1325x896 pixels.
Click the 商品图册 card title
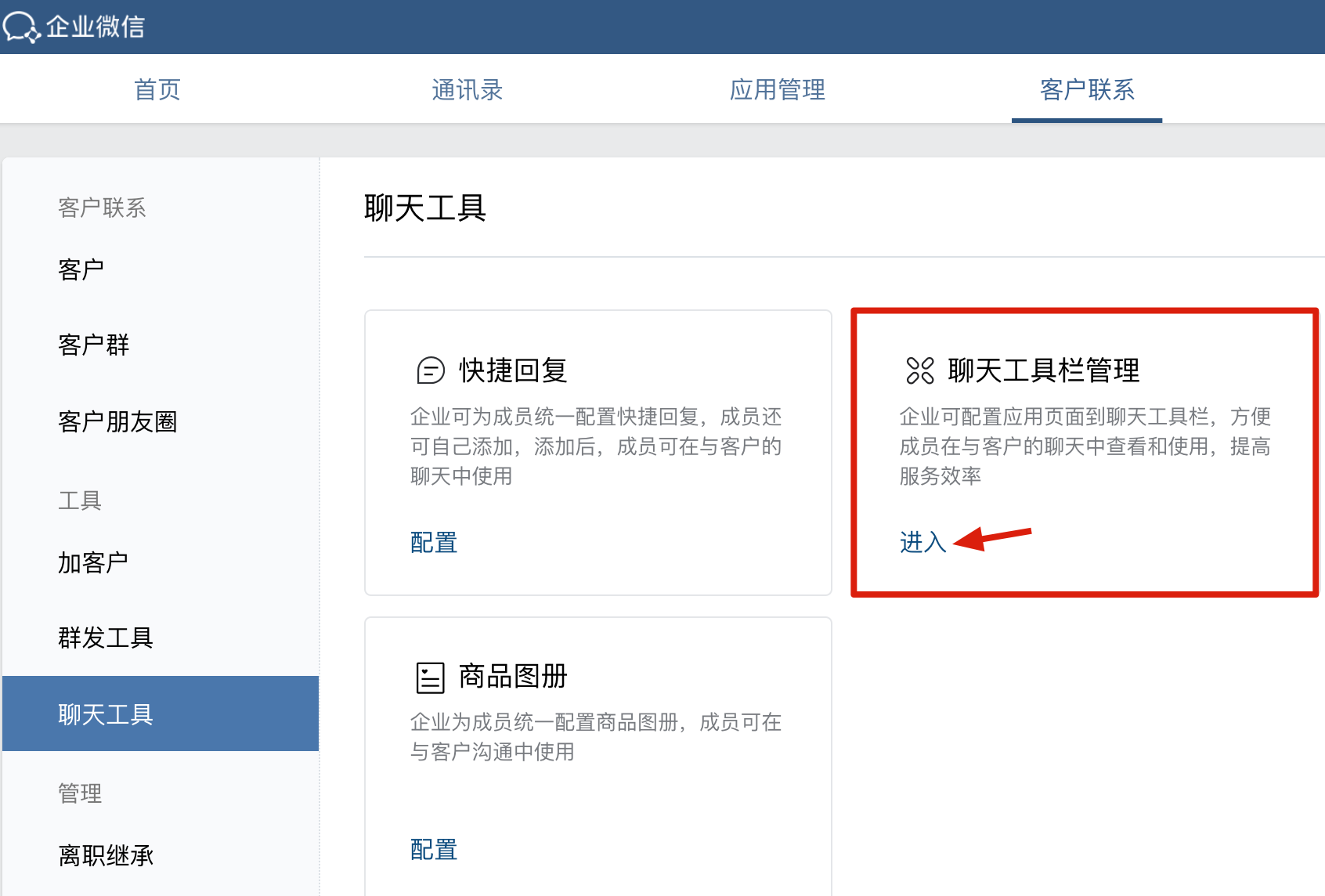[x=513, y=676]
